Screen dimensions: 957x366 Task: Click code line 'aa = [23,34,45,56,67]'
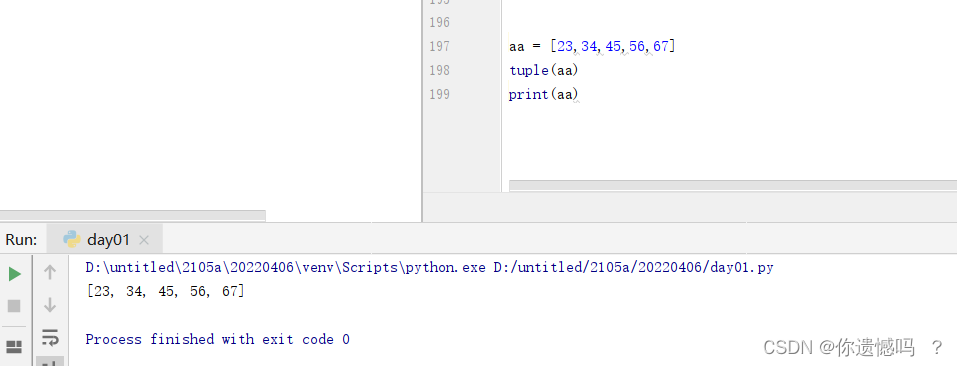592,46
